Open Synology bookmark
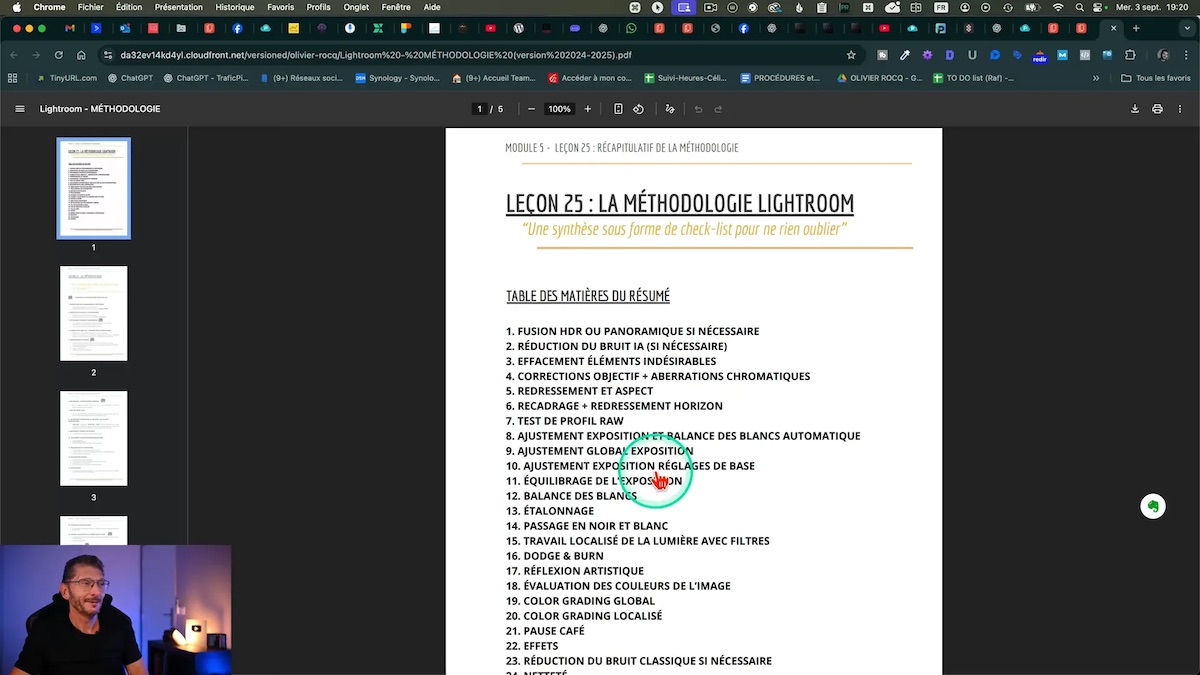1200x675 pixels. pyautogui.click(x=397, y=78)
